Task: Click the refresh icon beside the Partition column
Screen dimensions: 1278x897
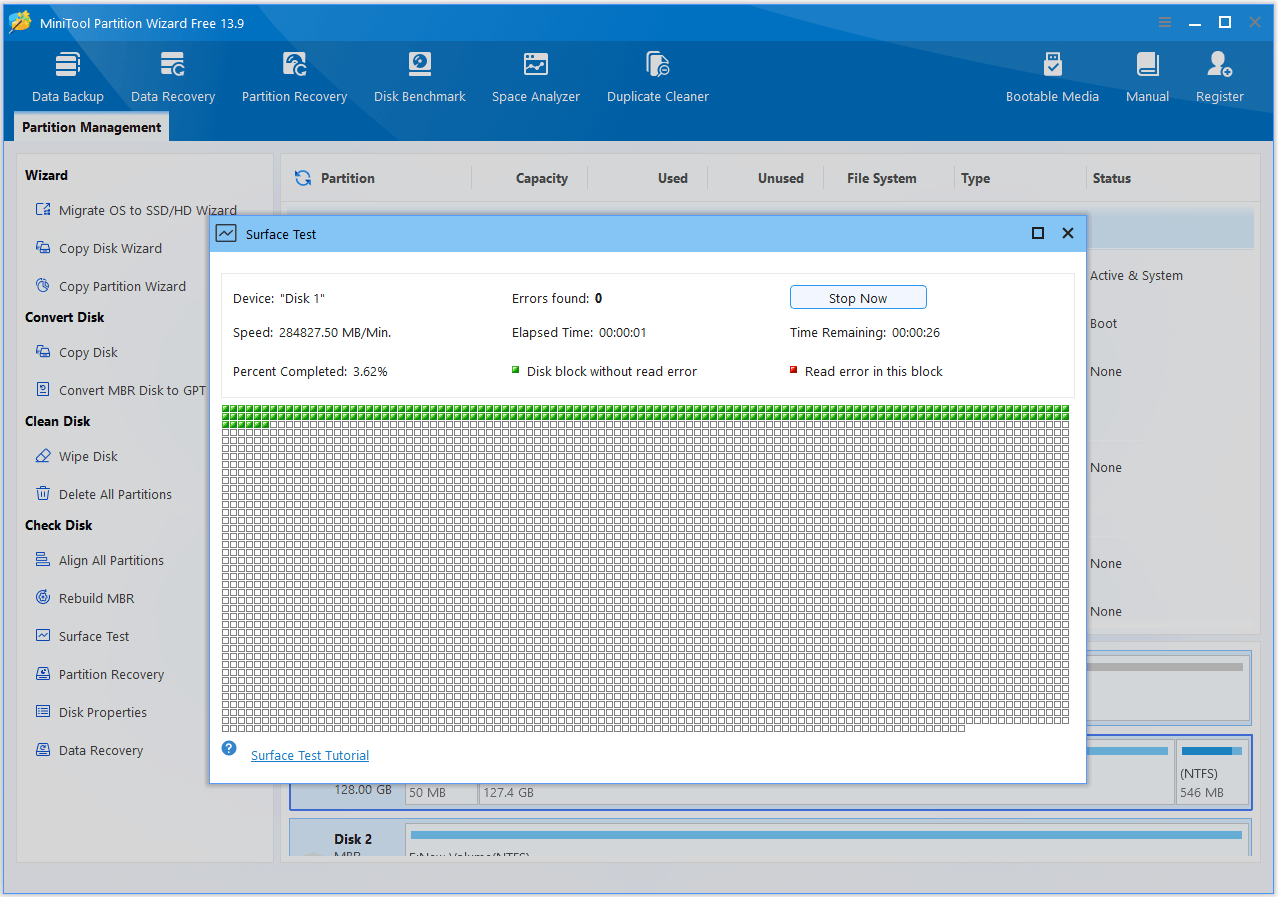Action: [303, 178]
